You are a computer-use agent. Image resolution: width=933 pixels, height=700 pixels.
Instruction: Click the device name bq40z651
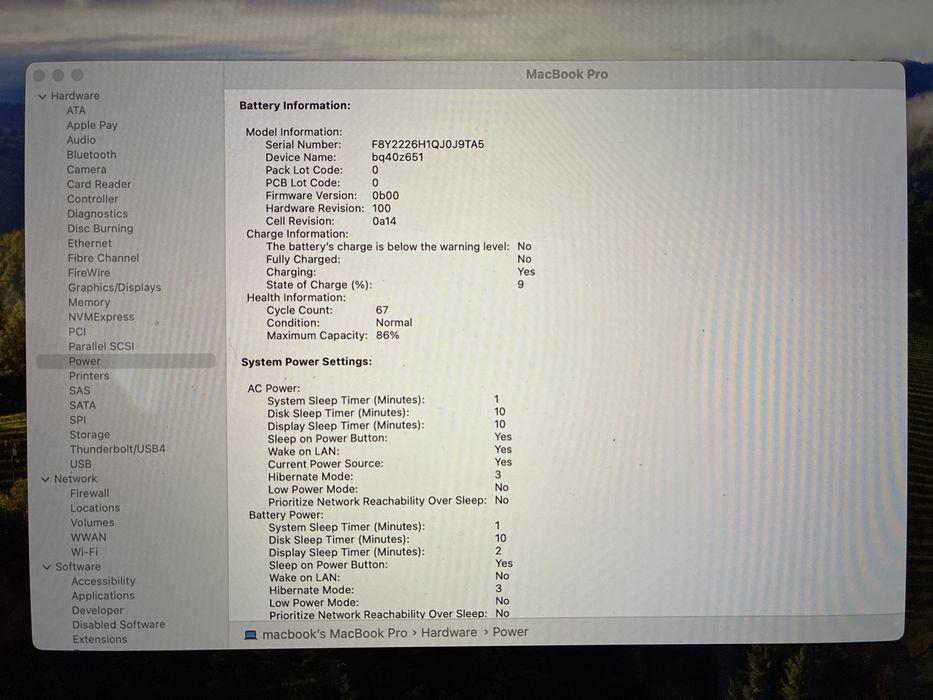tap(397, 158)
